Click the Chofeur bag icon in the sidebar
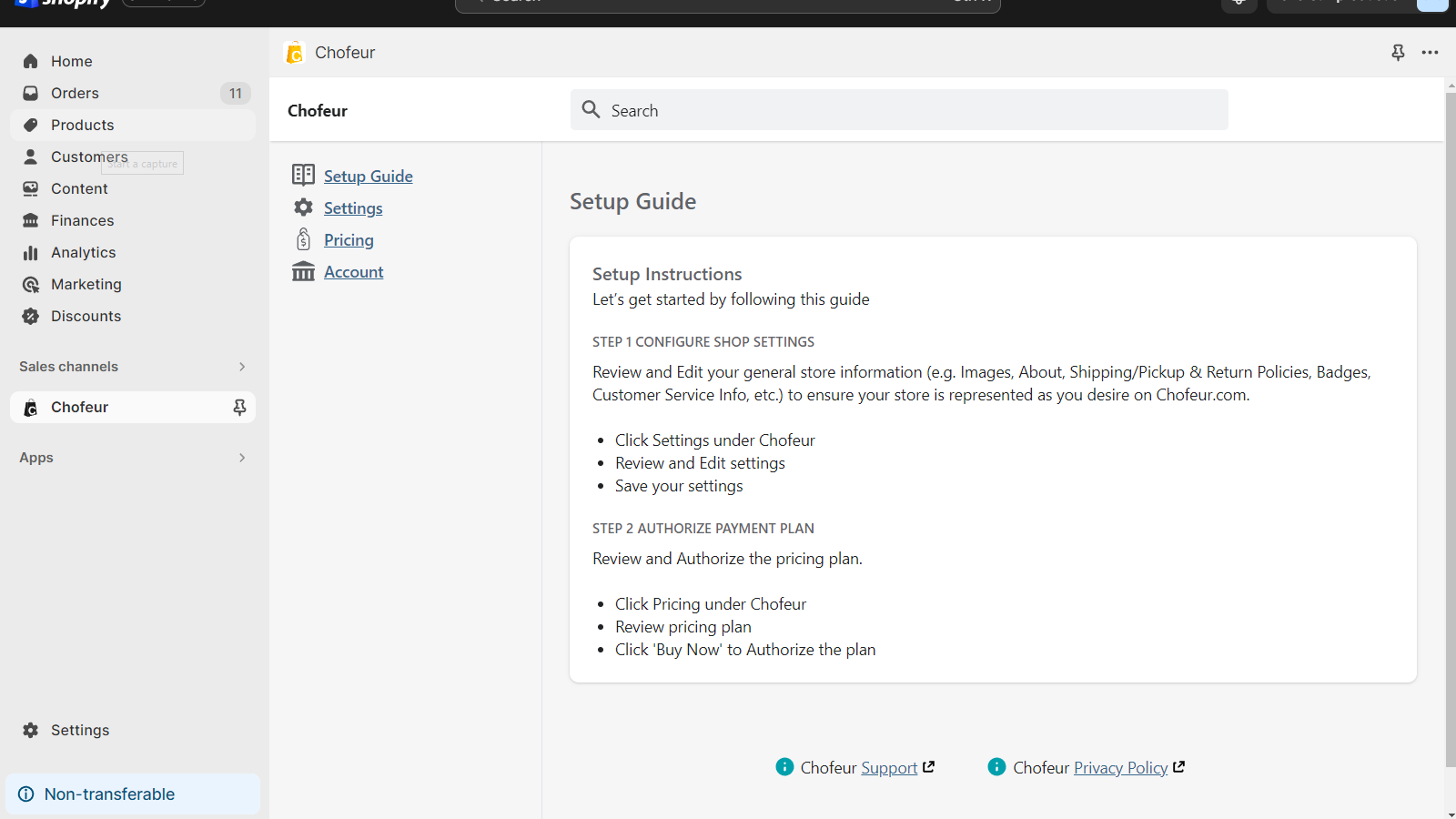 click(x=31, y=408)
